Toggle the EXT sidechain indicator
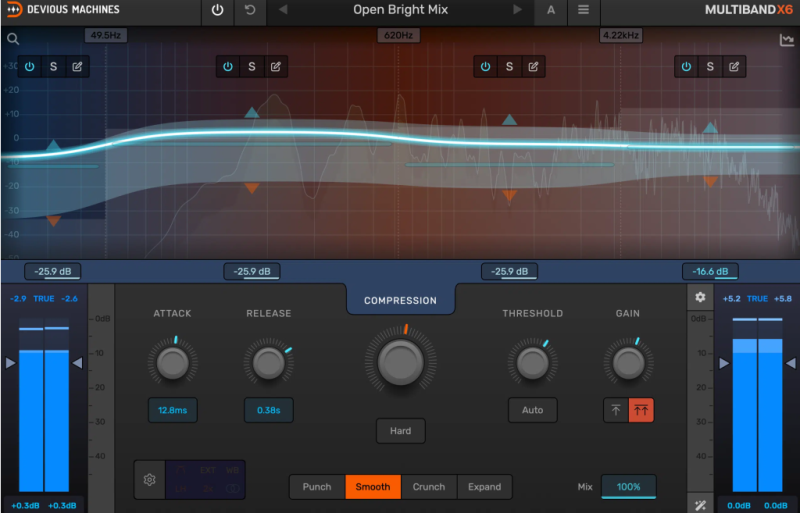The image size is (800, 513). coord(208,470)
